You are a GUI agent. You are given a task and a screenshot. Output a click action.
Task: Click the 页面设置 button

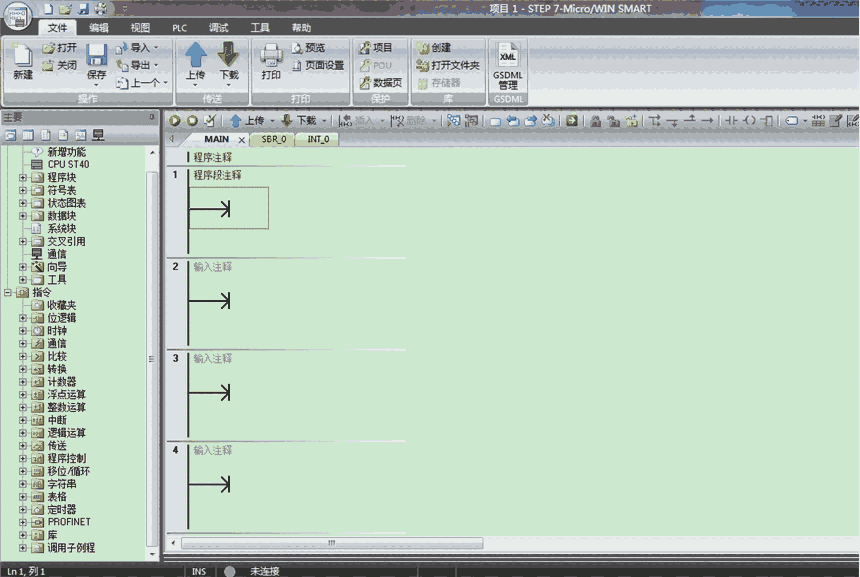tap(317, 66)
